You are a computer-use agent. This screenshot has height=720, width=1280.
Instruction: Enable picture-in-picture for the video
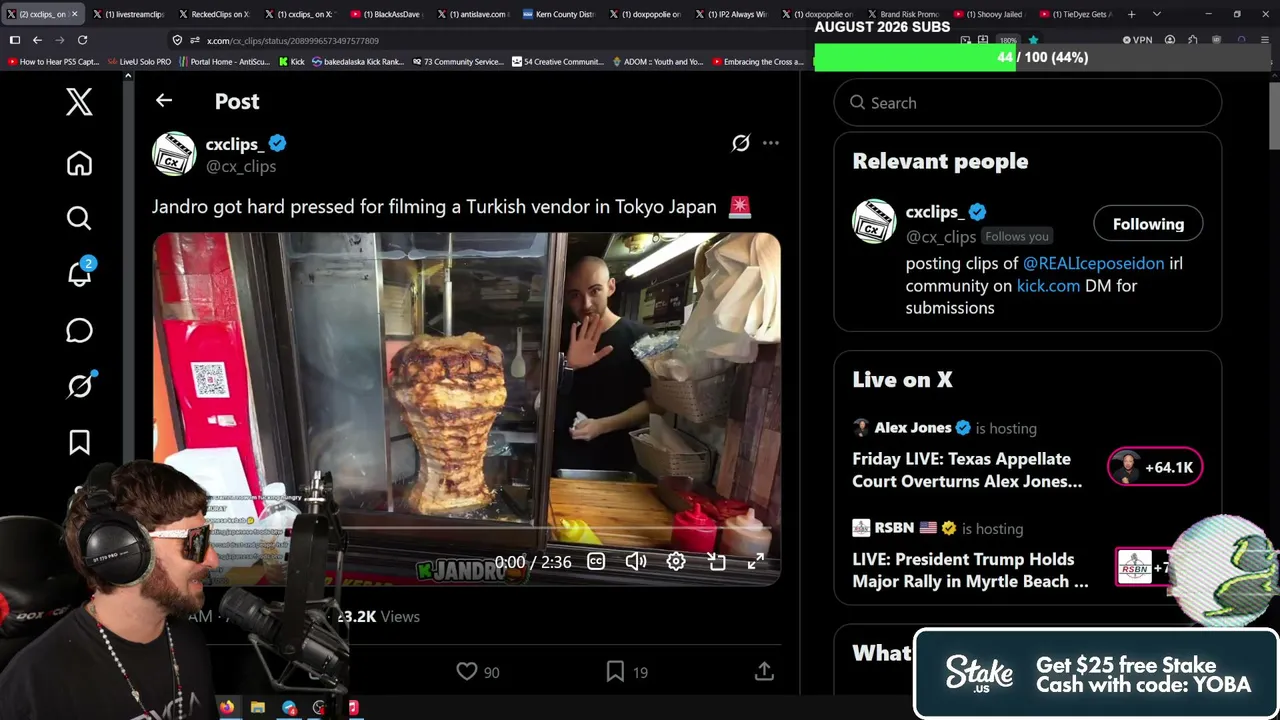tap(716, 561)
